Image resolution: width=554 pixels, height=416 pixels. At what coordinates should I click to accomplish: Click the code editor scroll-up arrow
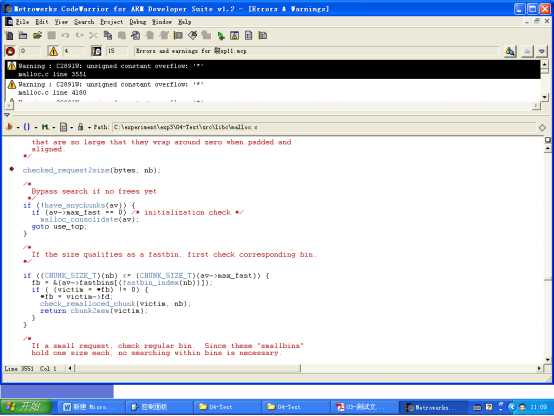[548, 149]
